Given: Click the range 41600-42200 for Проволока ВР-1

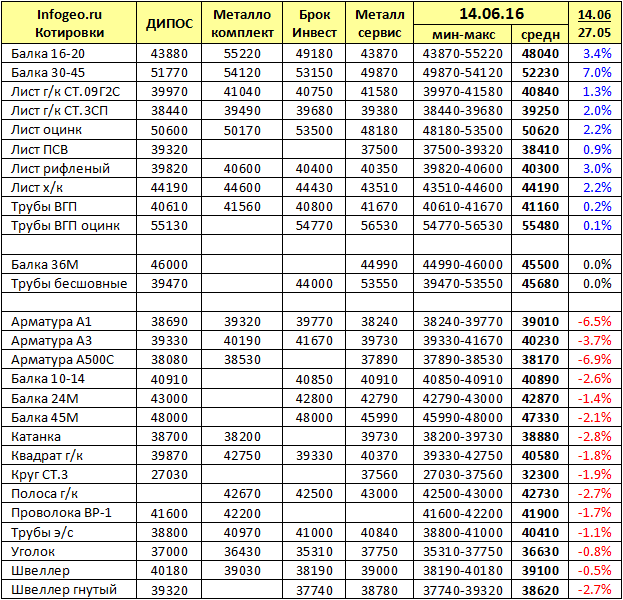Looking at the screenshot, I should coord(462,513).
